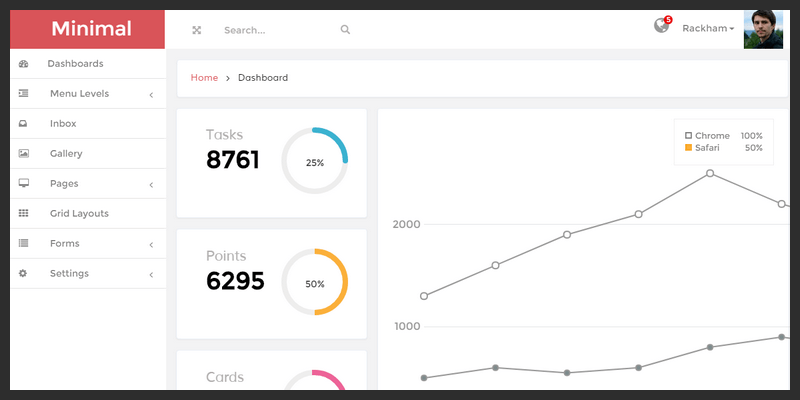Screen dimensions: 800x400
Task: Open the Rackham user dropdown
Action: [x=708, y=29]
